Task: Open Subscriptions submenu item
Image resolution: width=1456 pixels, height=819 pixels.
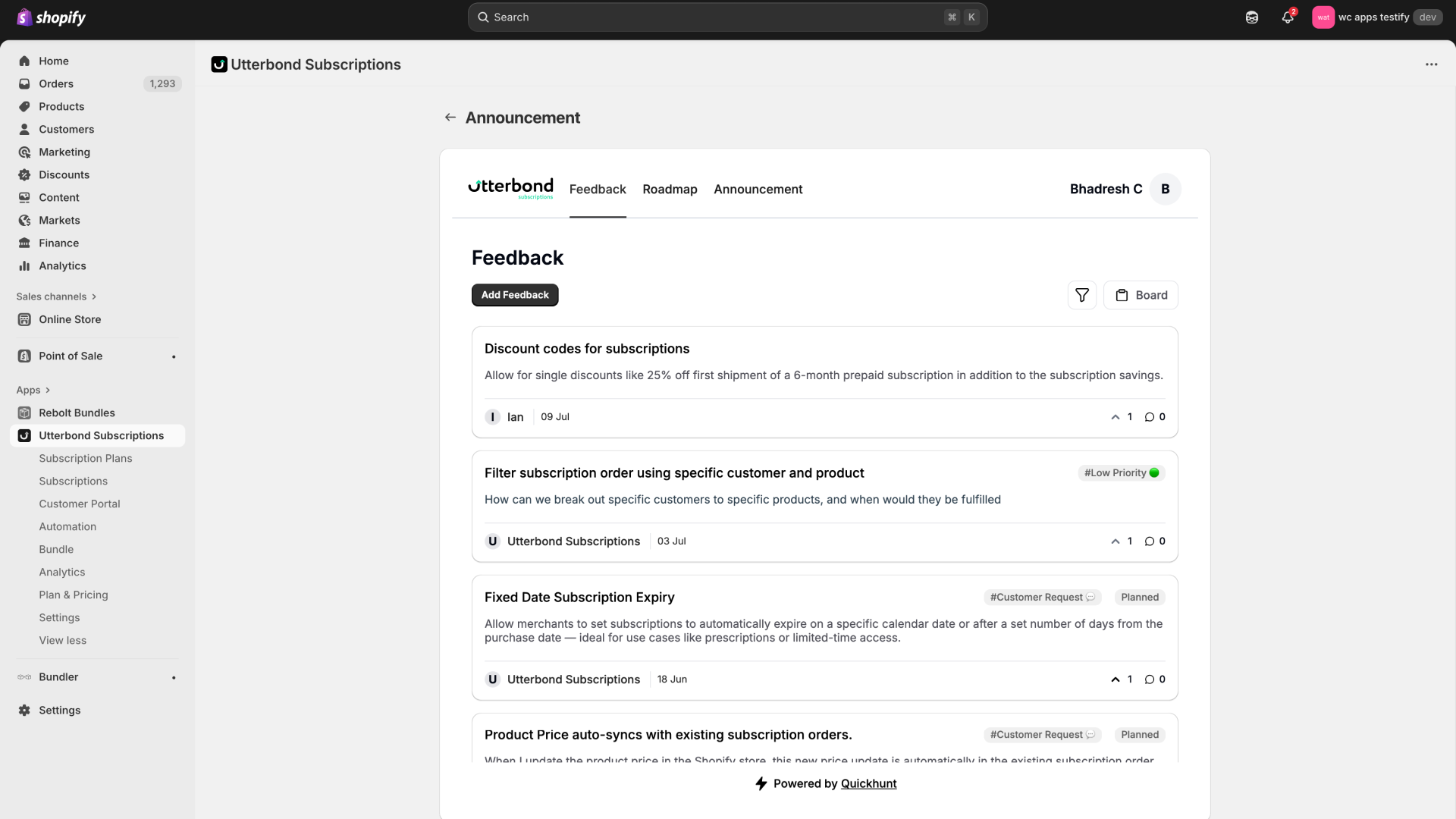Action: (x=73, y=481)
